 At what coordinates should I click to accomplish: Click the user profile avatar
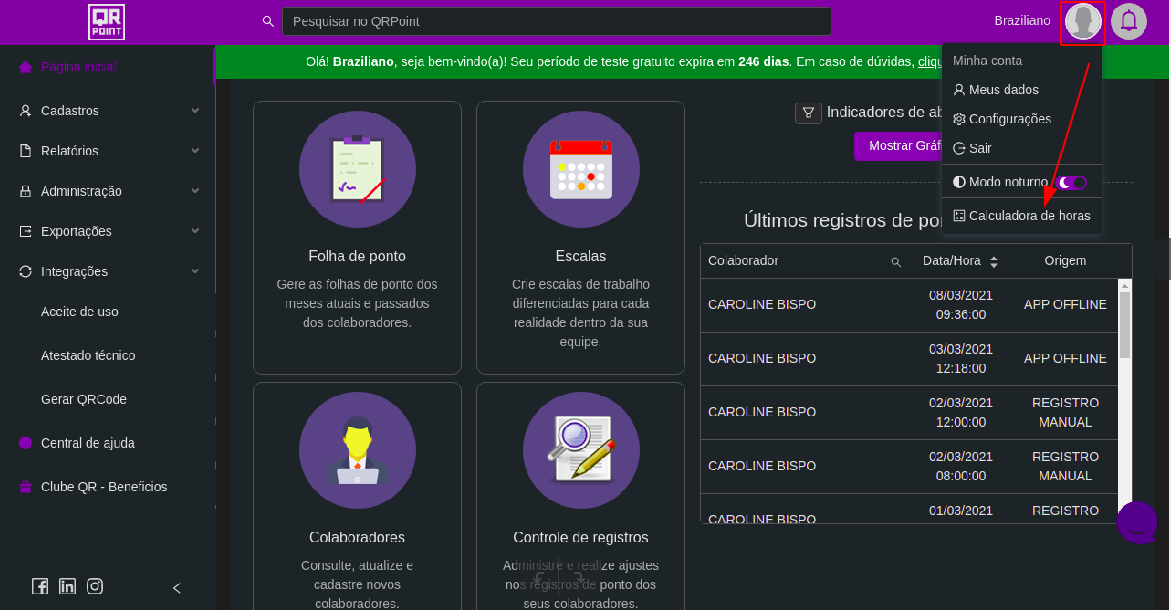tap(1082, 22)
